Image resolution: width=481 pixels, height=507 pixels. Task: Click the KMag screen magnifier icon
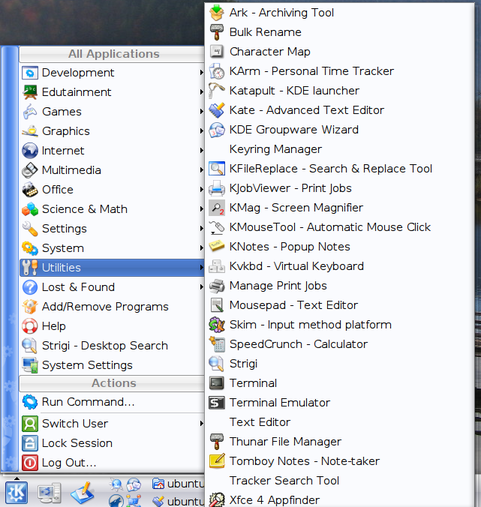pyautogui.click(x=217, y=208)
